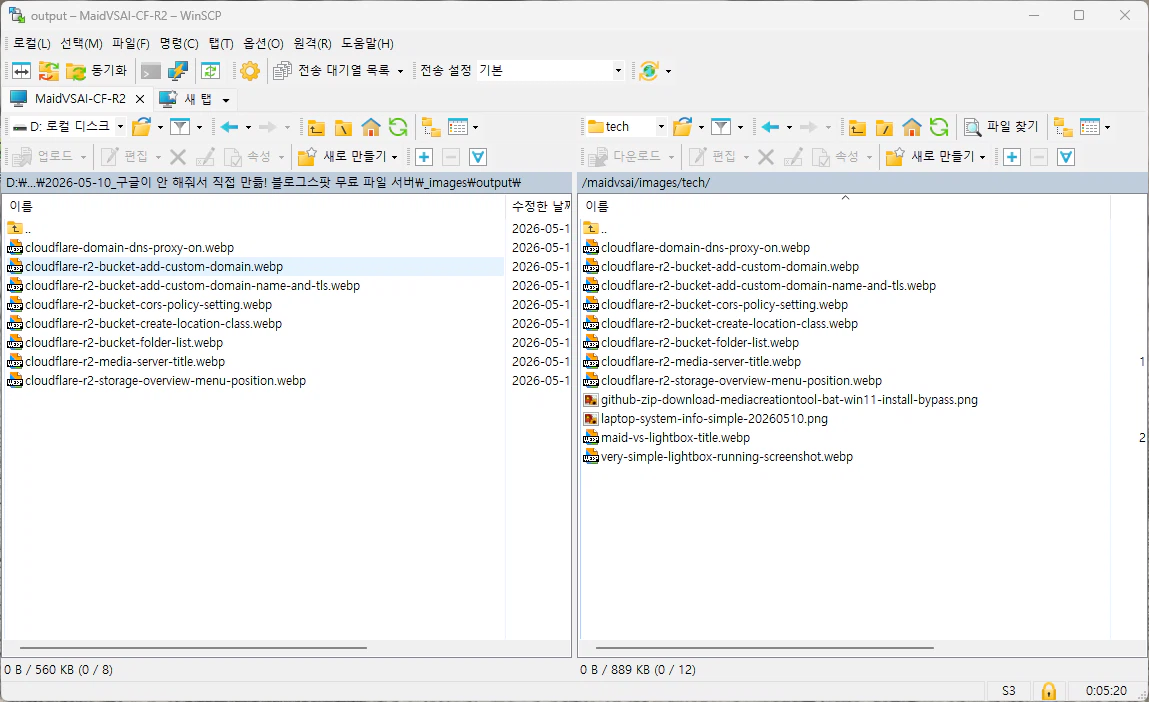1149x702 pixels.
Task: Go back in local panel history
Action: 229,127
